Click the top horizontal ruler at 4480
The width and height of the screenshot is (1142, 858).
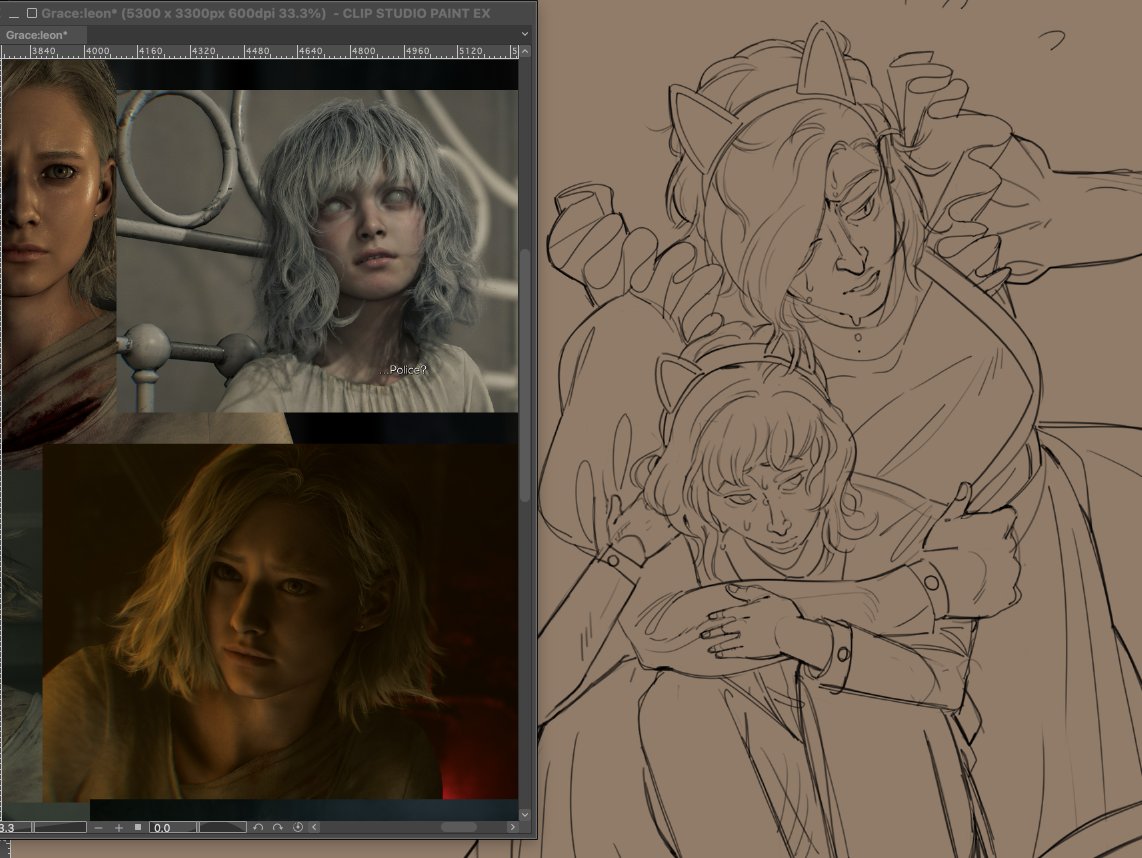(257, 51)
